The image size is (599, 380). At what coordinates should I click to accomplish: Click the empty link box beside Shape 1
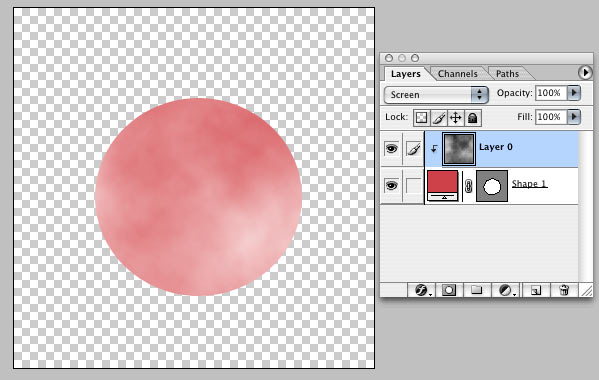click(x=413, y=186)
